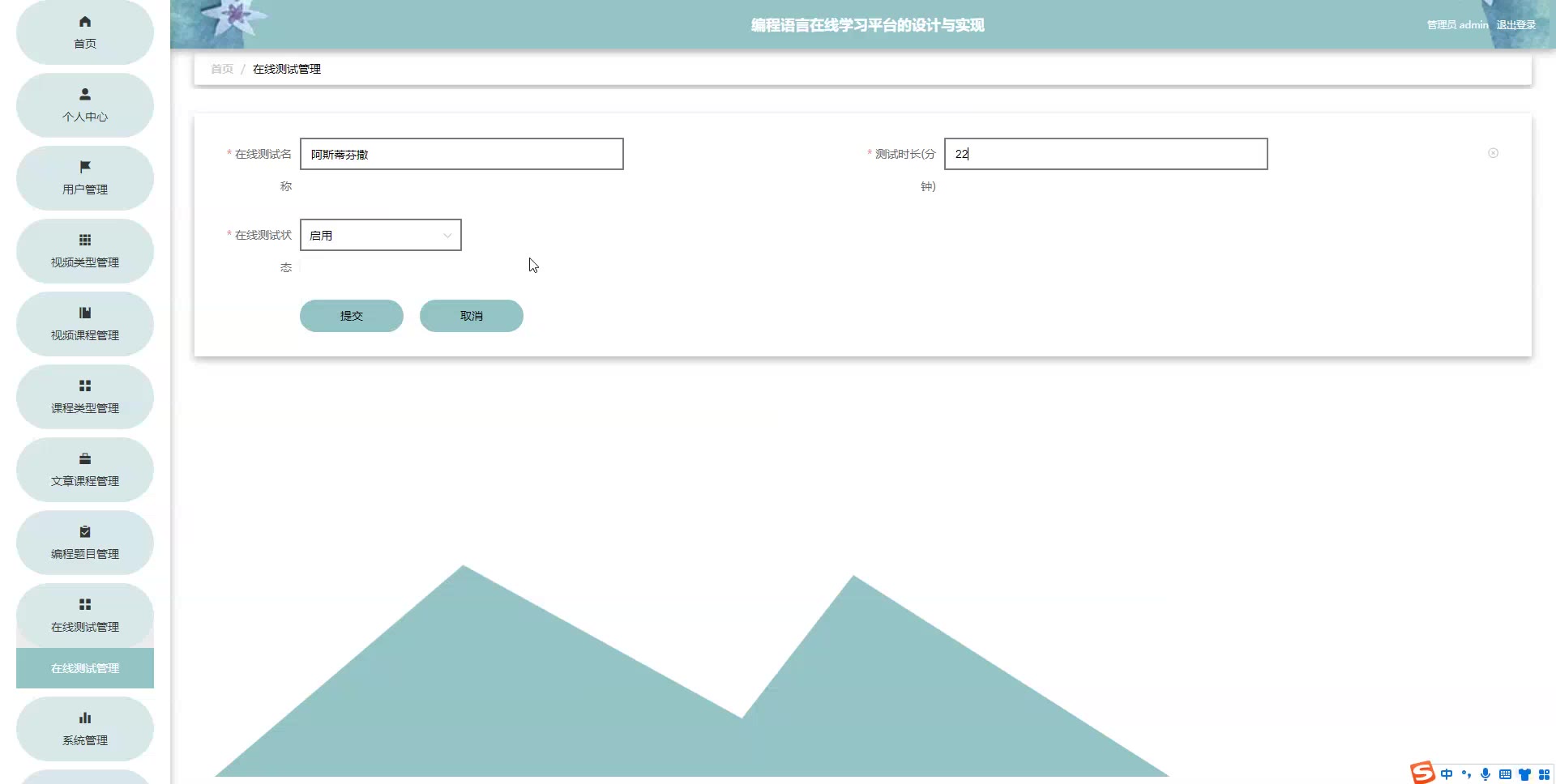
Task: Click the 首页 breadcrumb link
Action: pyautogui.click(x=222, y=69)
